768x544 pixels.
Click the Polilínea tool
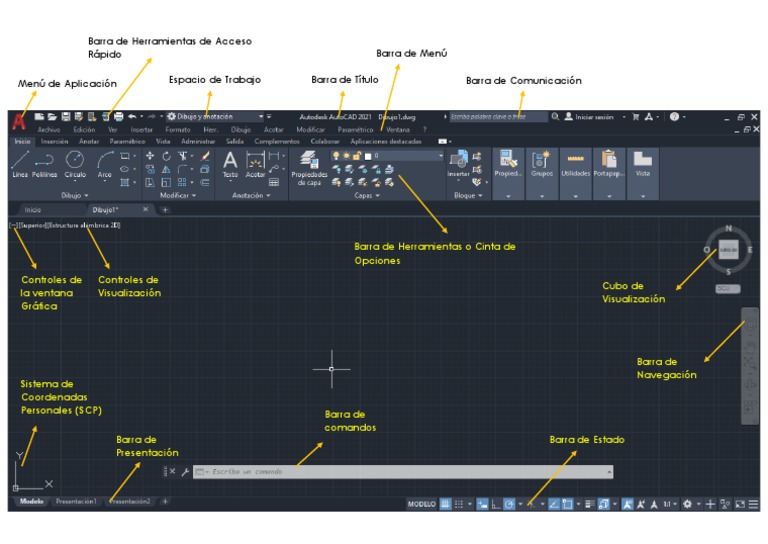pos(45,161)
